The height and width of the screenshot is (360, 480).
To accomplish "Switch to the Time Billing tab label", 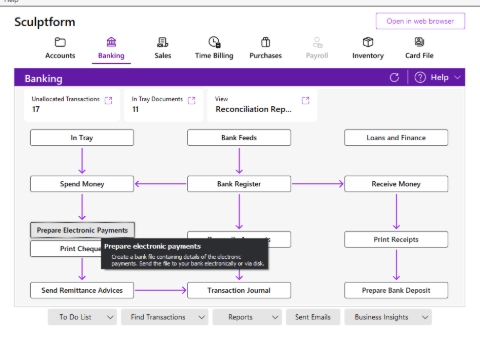I will click(x=214, y=56).
